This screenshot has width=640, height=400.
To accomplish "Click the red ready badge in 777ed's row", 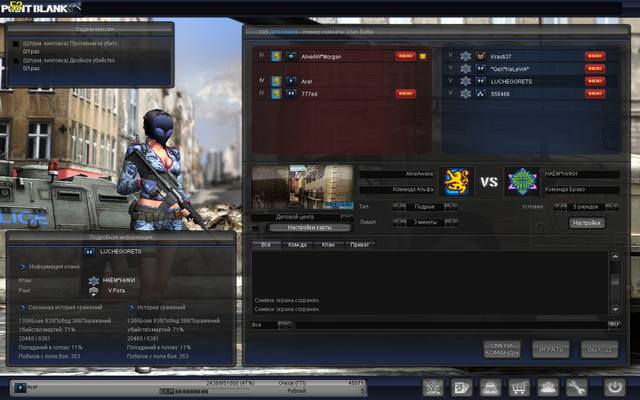I will [x=406, y=94].
